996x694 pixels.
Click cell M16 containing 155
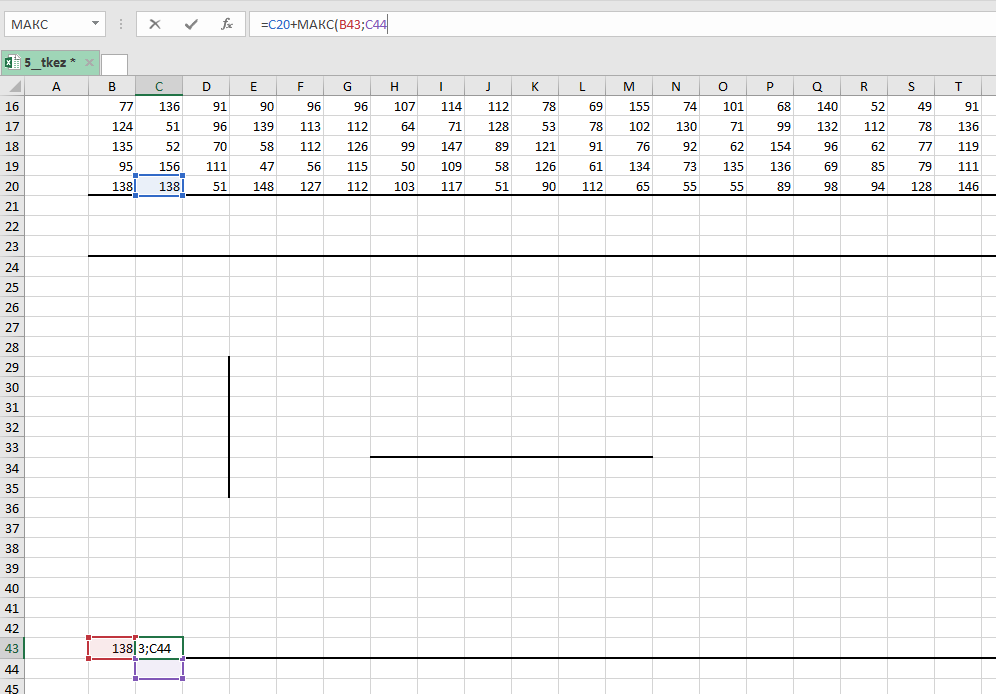629,106
